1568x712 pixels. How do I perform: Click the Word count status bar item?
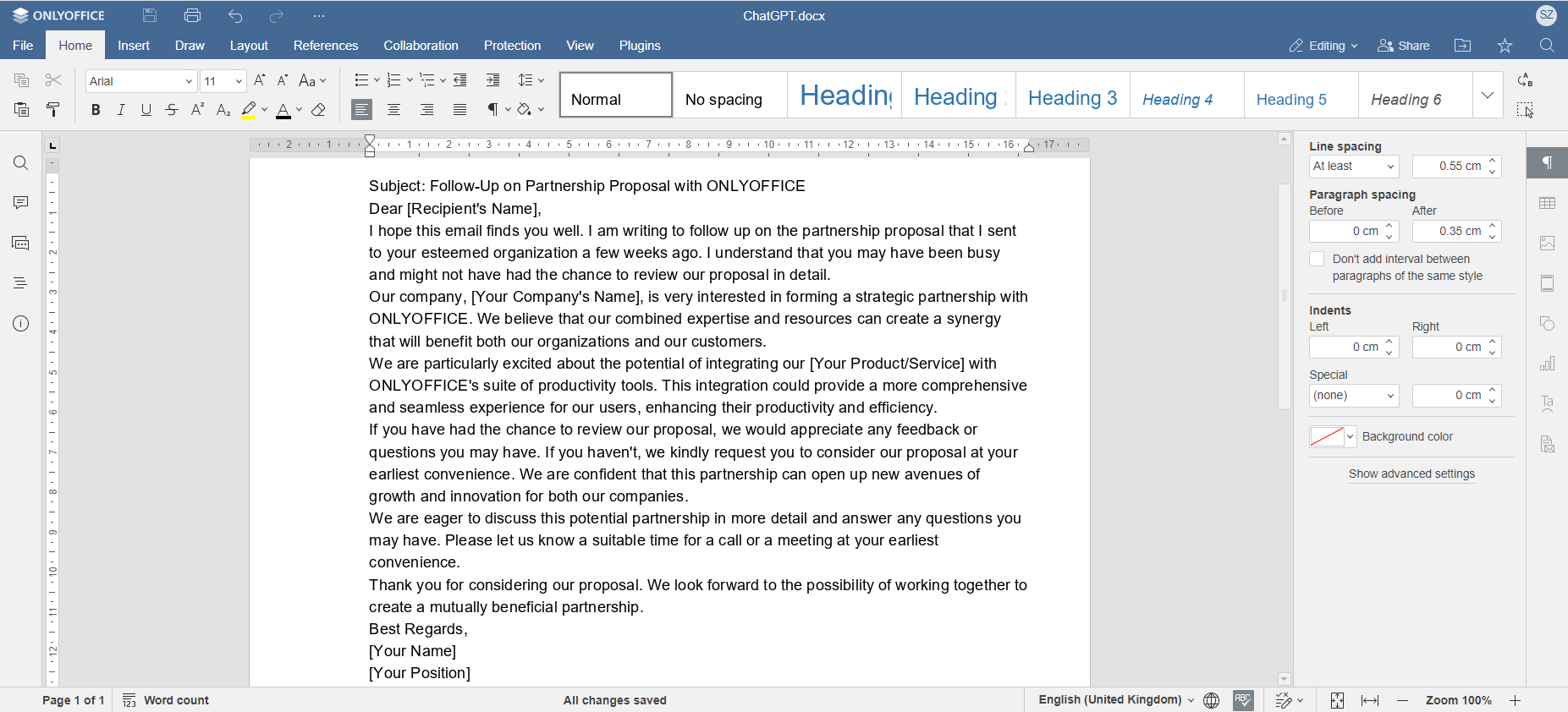click(166, 700)
